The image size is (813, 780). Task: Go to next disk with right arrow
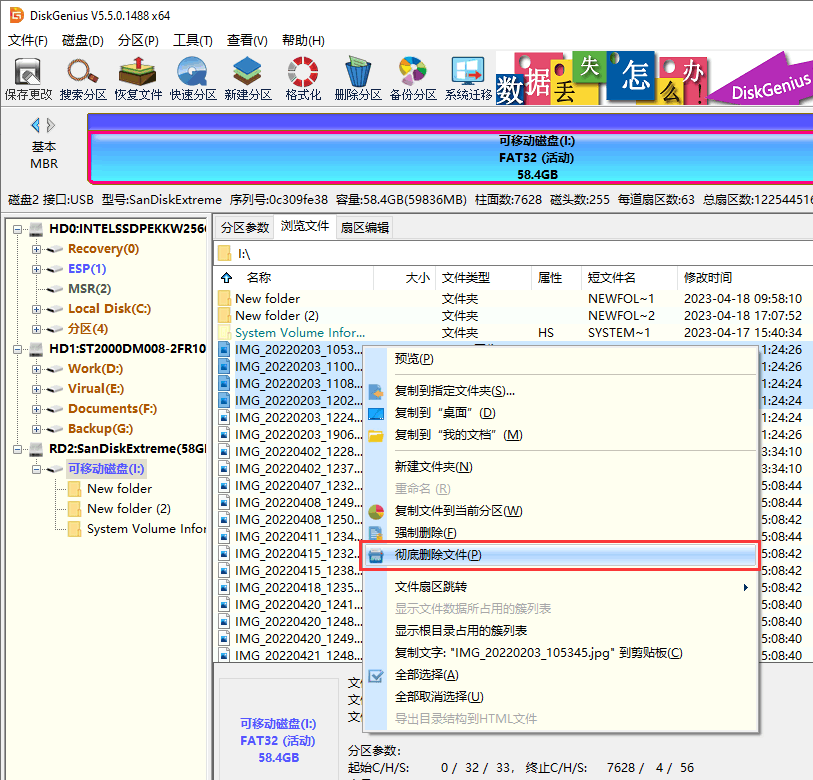coord(51,125)
